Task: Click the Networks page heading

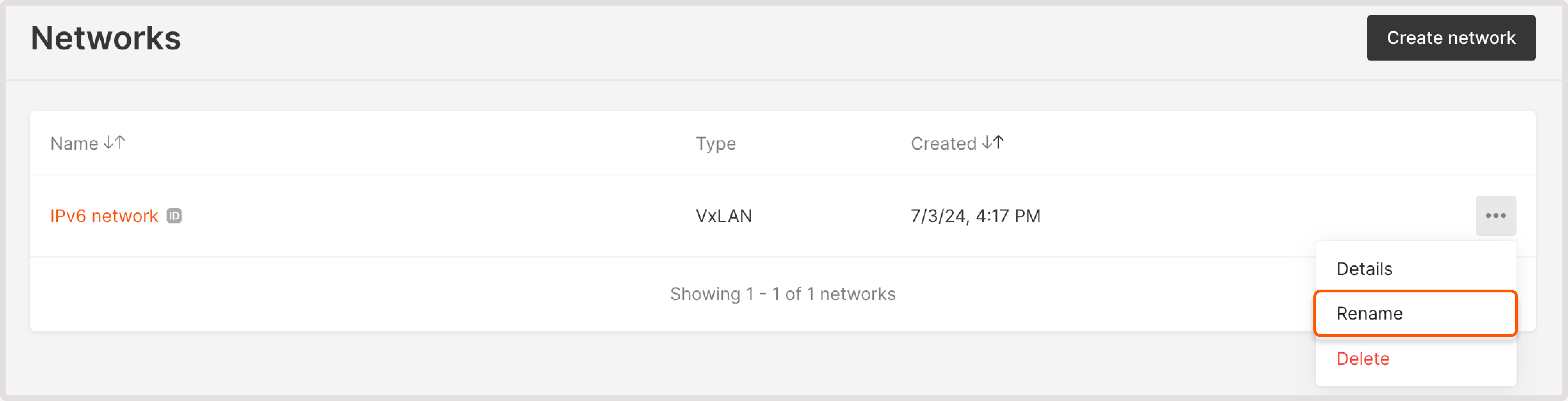Action: pos(105,38)
